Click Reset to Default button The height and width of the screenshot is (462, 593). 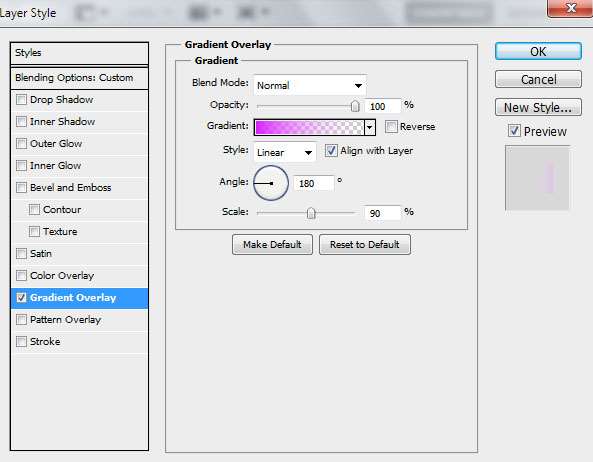coord(365,245)
